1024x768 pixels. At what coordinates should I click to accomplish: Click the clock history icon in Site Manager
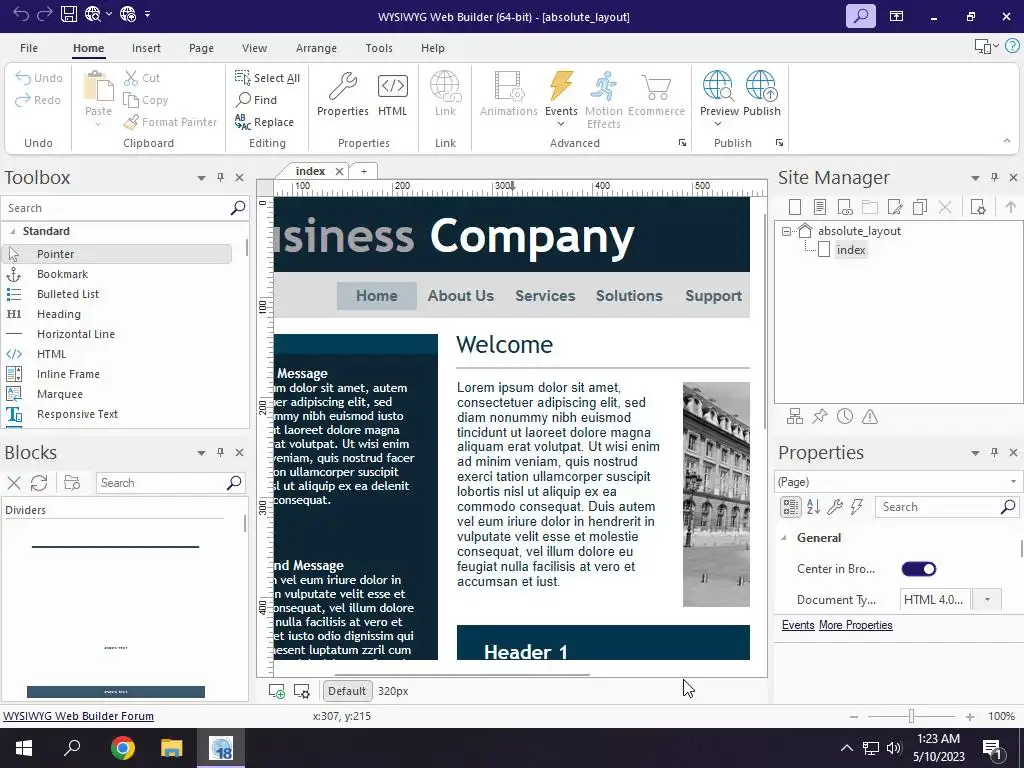(x=845, y=417)
